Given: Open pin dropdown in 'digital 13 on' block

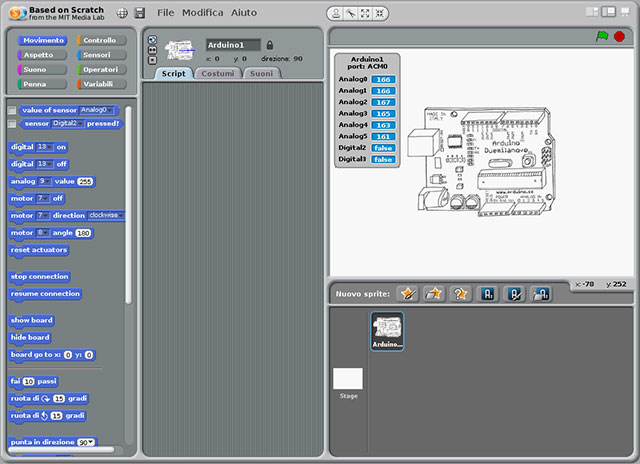Looking at the screenshot, I should click(x=46, y=147).
